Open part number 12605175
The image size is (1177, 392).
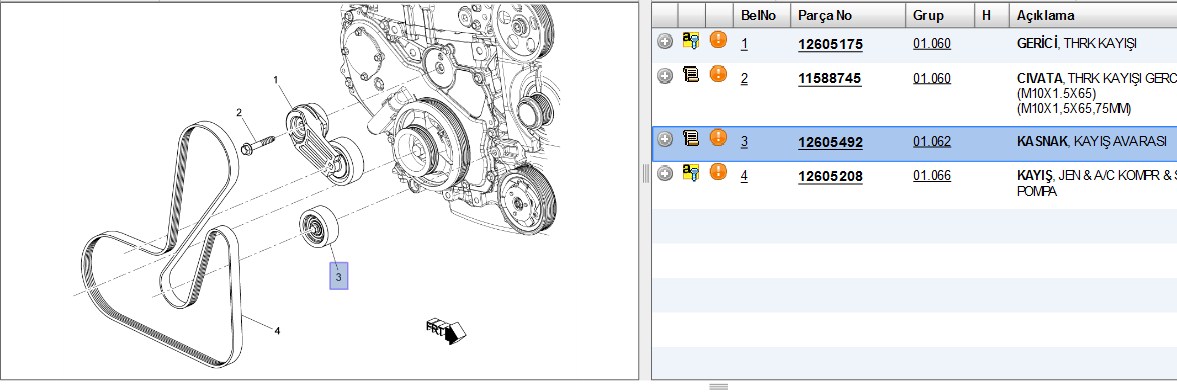[830, 44]
